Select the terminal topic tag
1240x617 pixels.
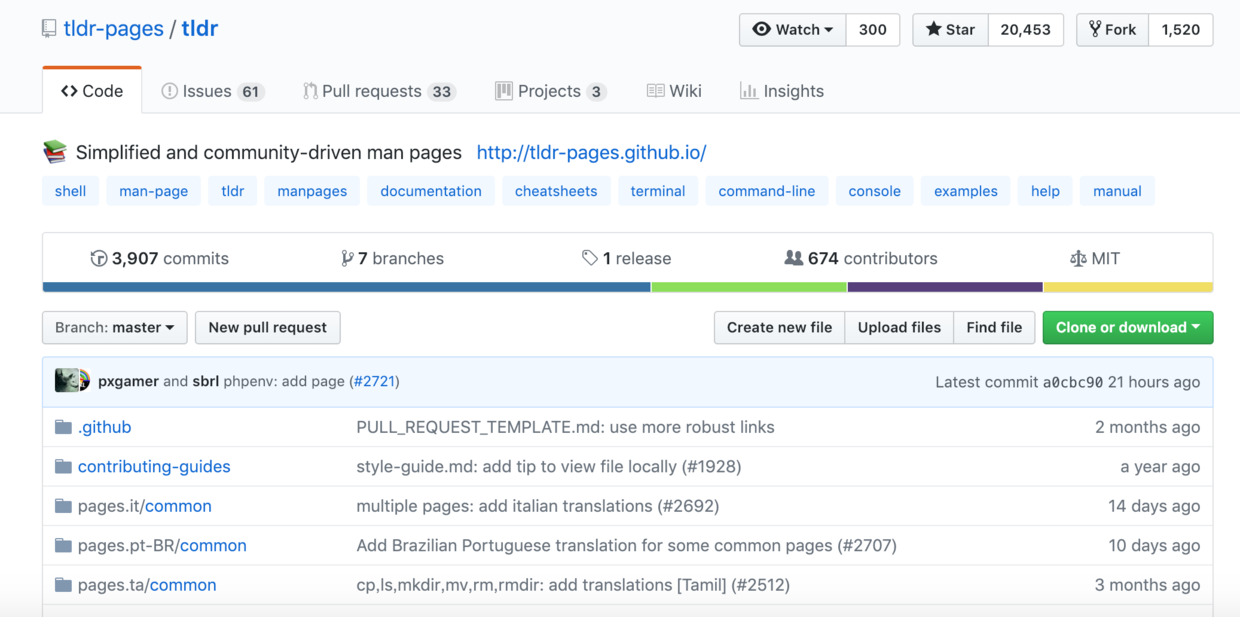tap(658, 191)
